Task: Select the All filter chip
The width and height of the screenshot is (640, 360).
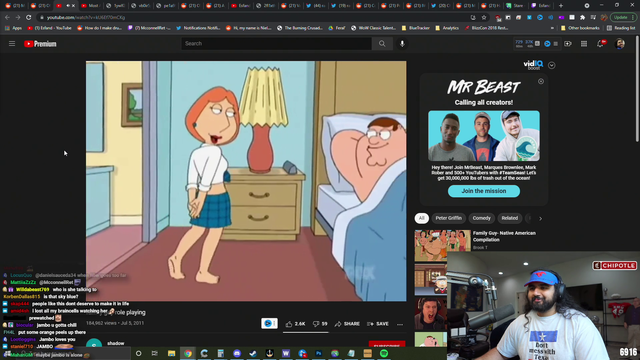Action: pyautogui.click(x=422, y=218)
